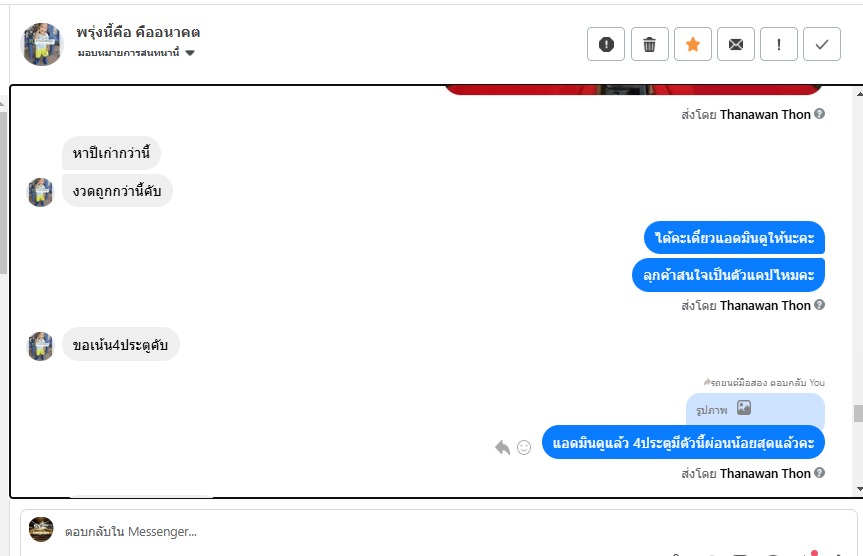The height and width of the screenshot is (556, 863).
Task: Open emoji reaction smiley beside last message
Action: click(x=524, y=448)
